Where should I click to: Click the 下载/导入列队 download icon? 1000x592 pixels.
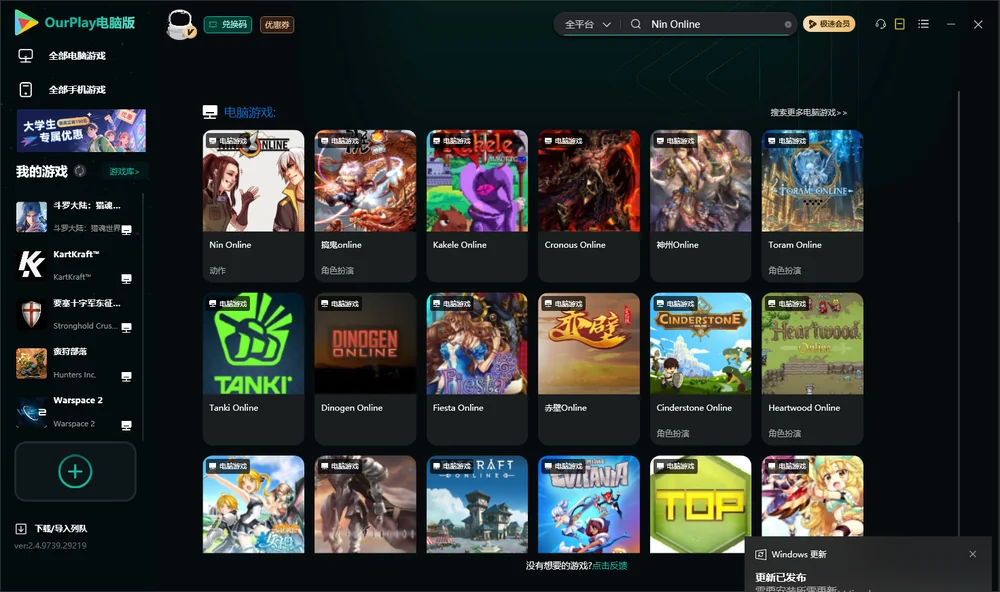21,529
